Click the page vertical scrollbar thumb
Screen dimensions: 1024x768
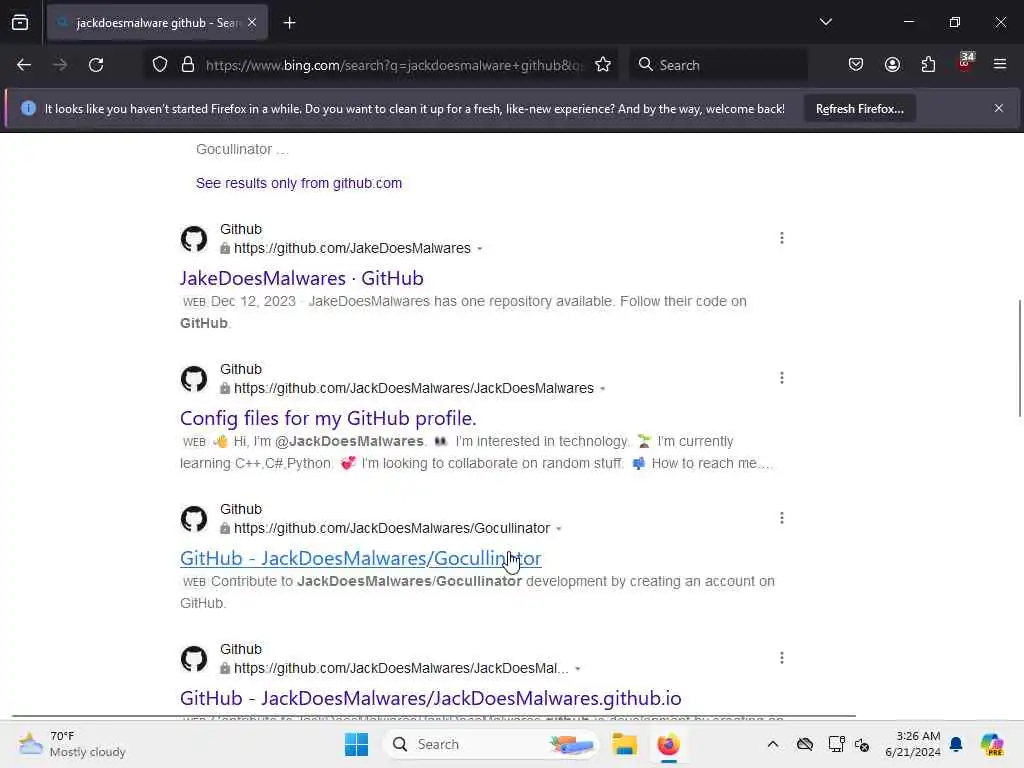(x=1019, y=357)
